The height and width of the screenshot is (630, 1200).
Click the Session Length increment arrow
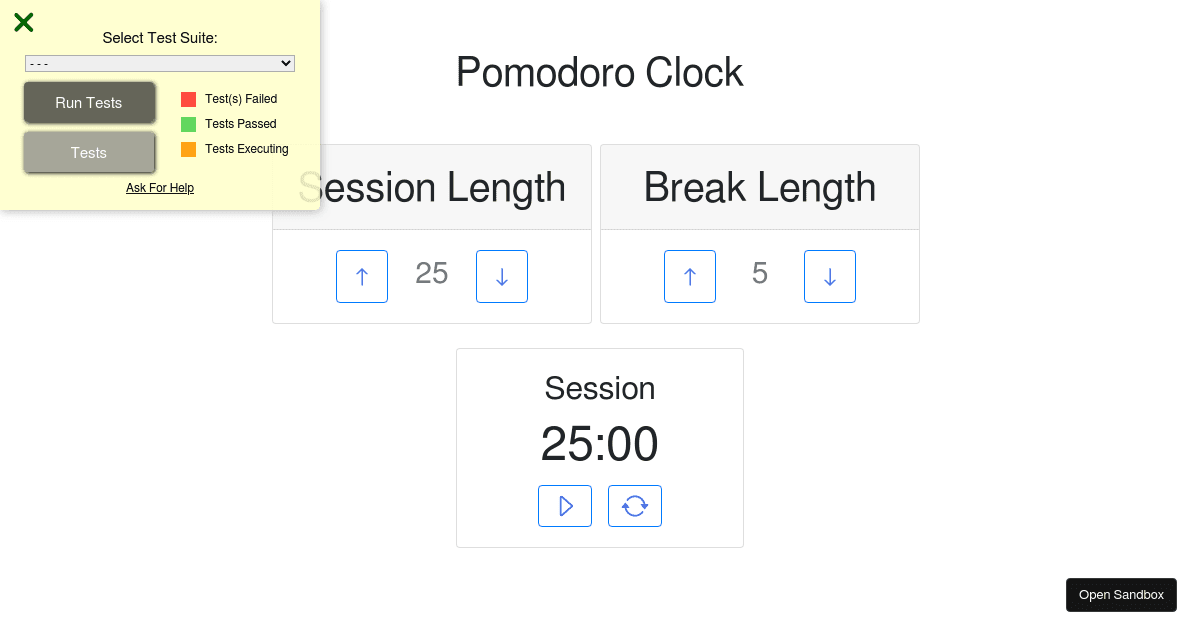click(361, 276)
